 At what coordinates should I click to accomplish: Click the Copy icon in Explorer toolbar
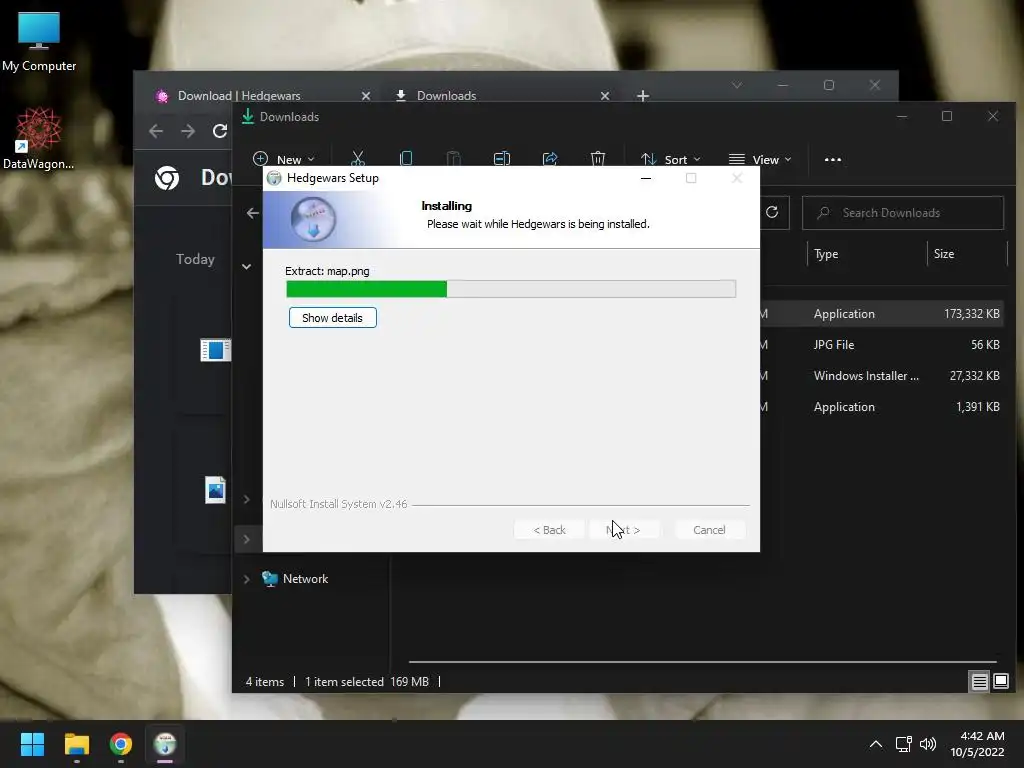click(406, 159)
